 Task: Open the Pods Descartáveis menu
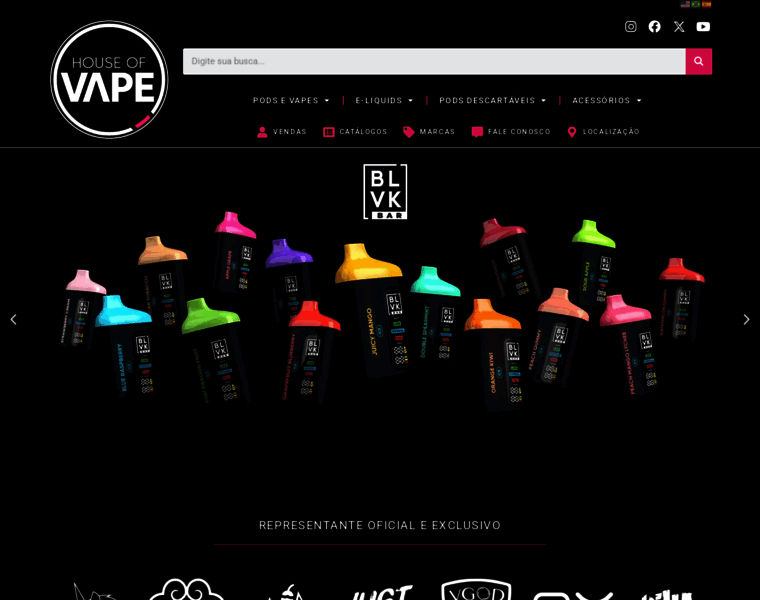point(487,100)
